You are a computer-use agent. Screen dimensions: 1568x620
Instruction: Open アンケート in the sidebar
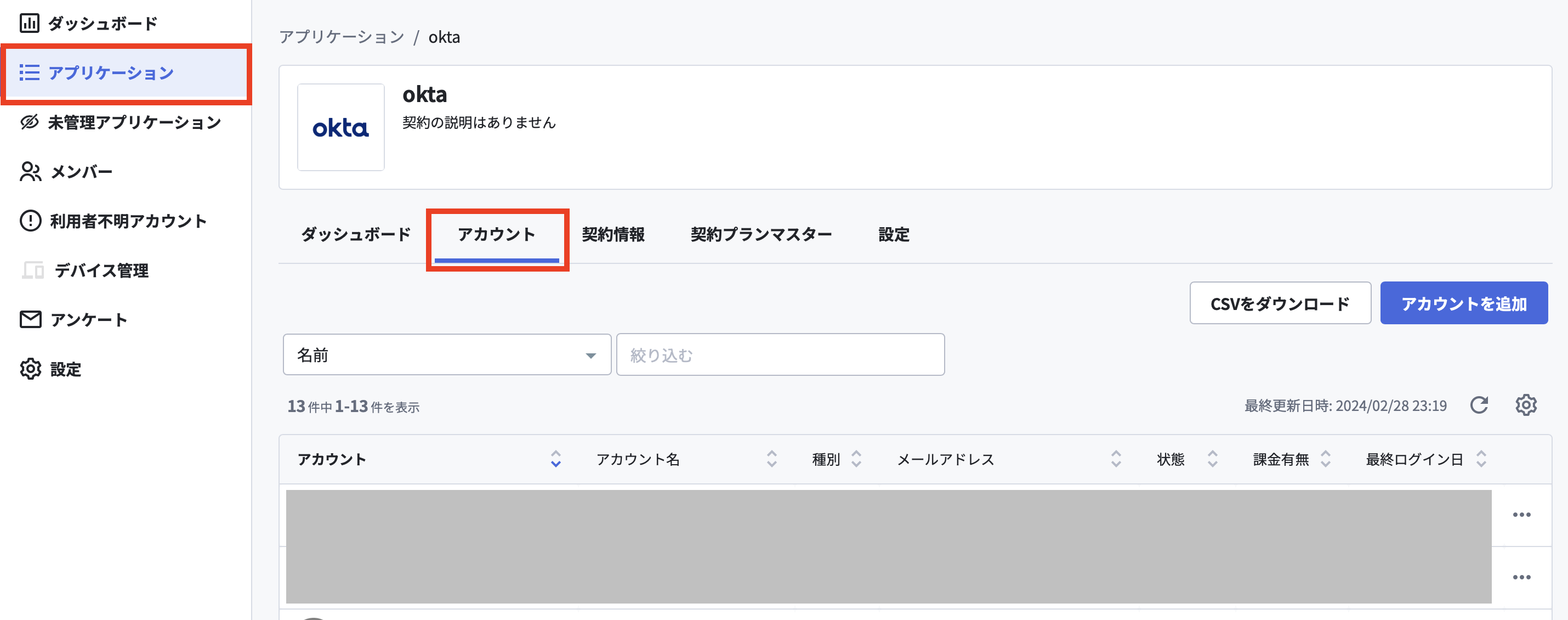[x=89, y=319]
